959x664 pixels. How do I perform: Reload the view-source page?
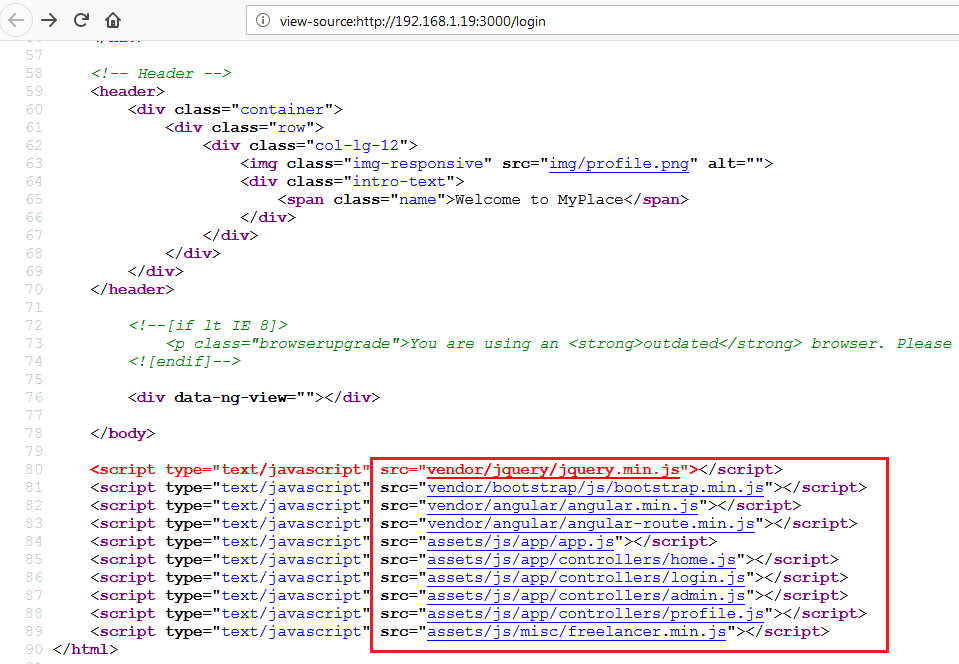[81, 20]
